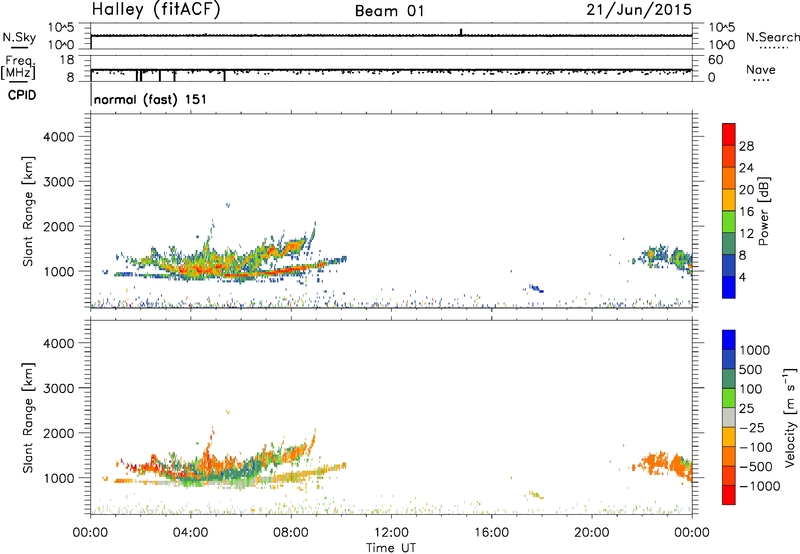Click the '16:00' time axis tick

(x=491, y=533)
